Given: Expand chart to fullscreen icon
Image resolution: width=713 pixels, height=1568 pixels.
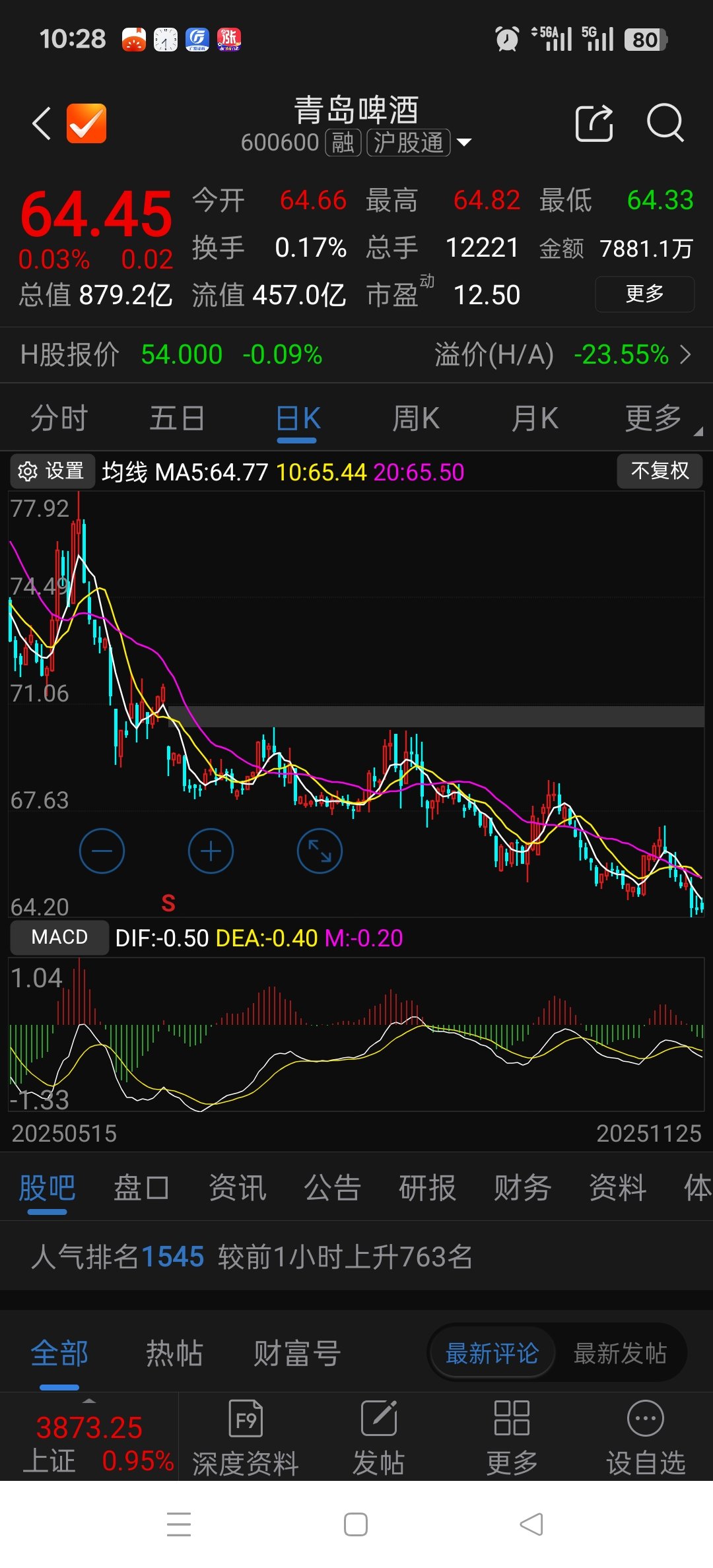Looking at the screenshot, I should [320, 851].
